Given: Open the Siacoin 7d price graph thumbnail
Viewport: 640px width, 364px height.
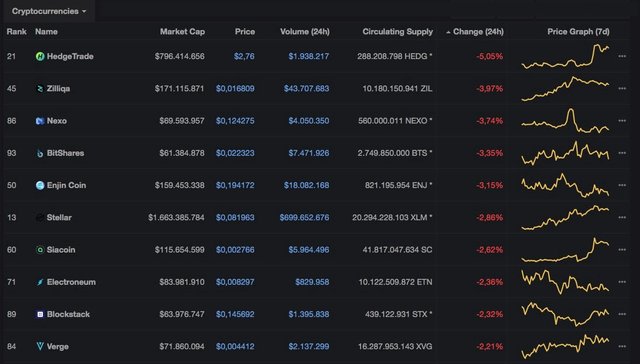Looking at the screenshot, I should pyautogui.click(x=565, y=250).
